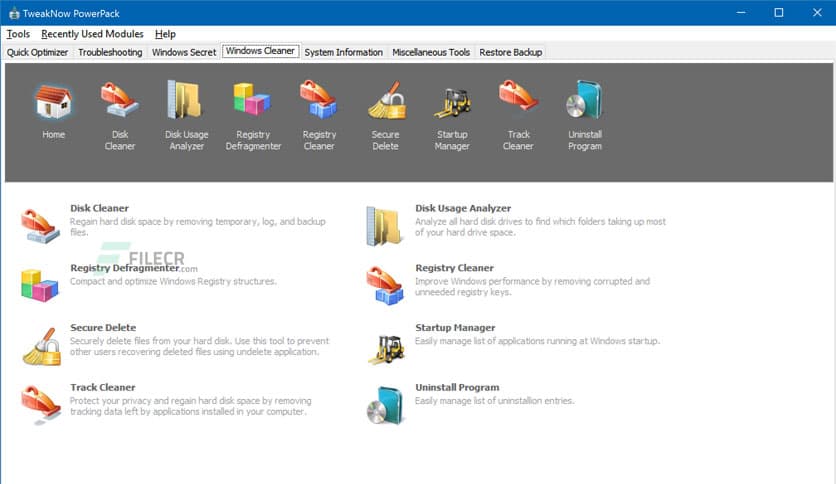
Task: Click Registry Cleaner icon in lower list
Action: 385,286
